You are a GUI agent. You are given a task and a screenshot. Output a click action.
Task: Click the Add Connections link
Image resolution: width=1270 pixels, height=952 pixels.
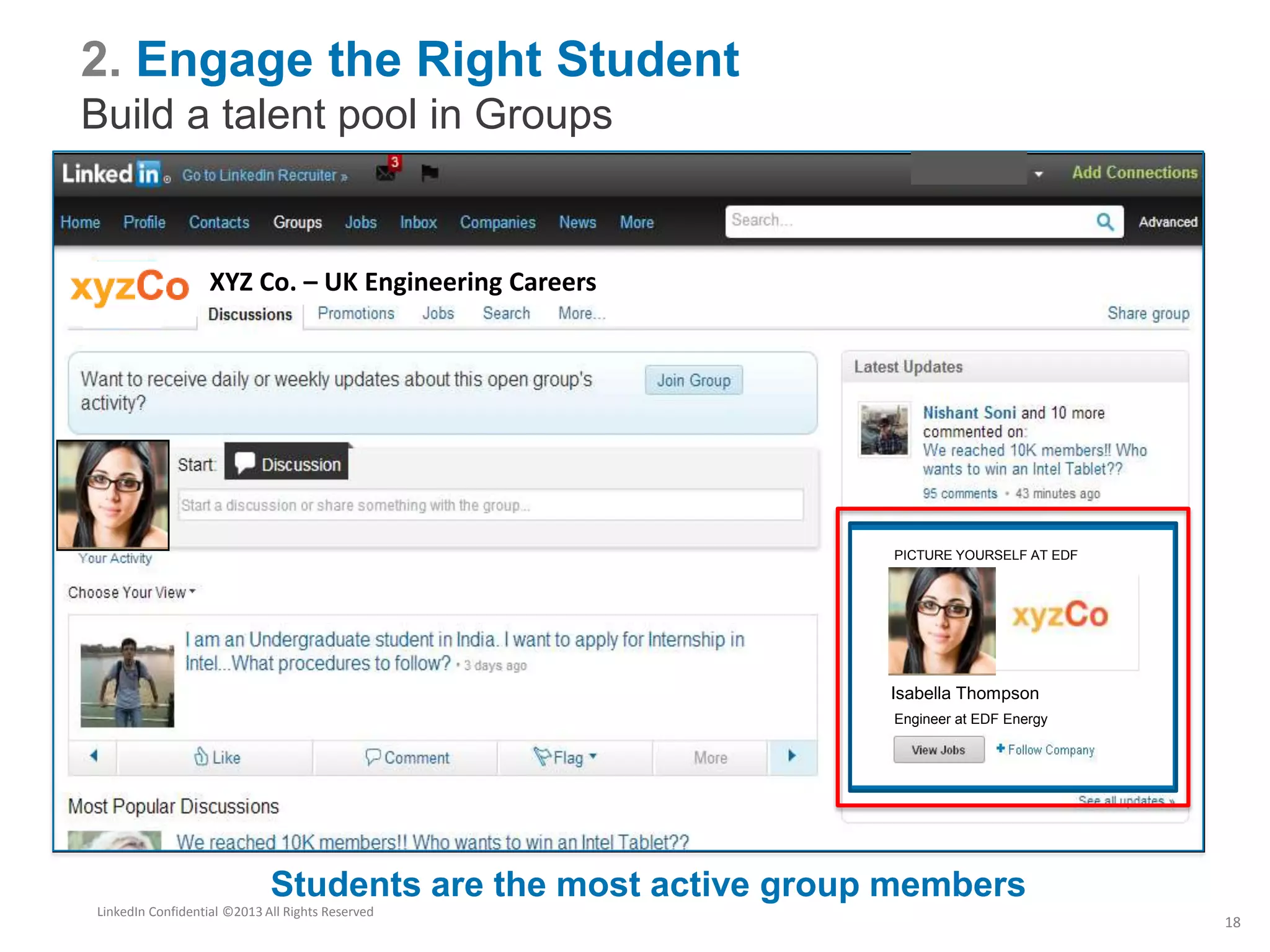coord(1135,172)
